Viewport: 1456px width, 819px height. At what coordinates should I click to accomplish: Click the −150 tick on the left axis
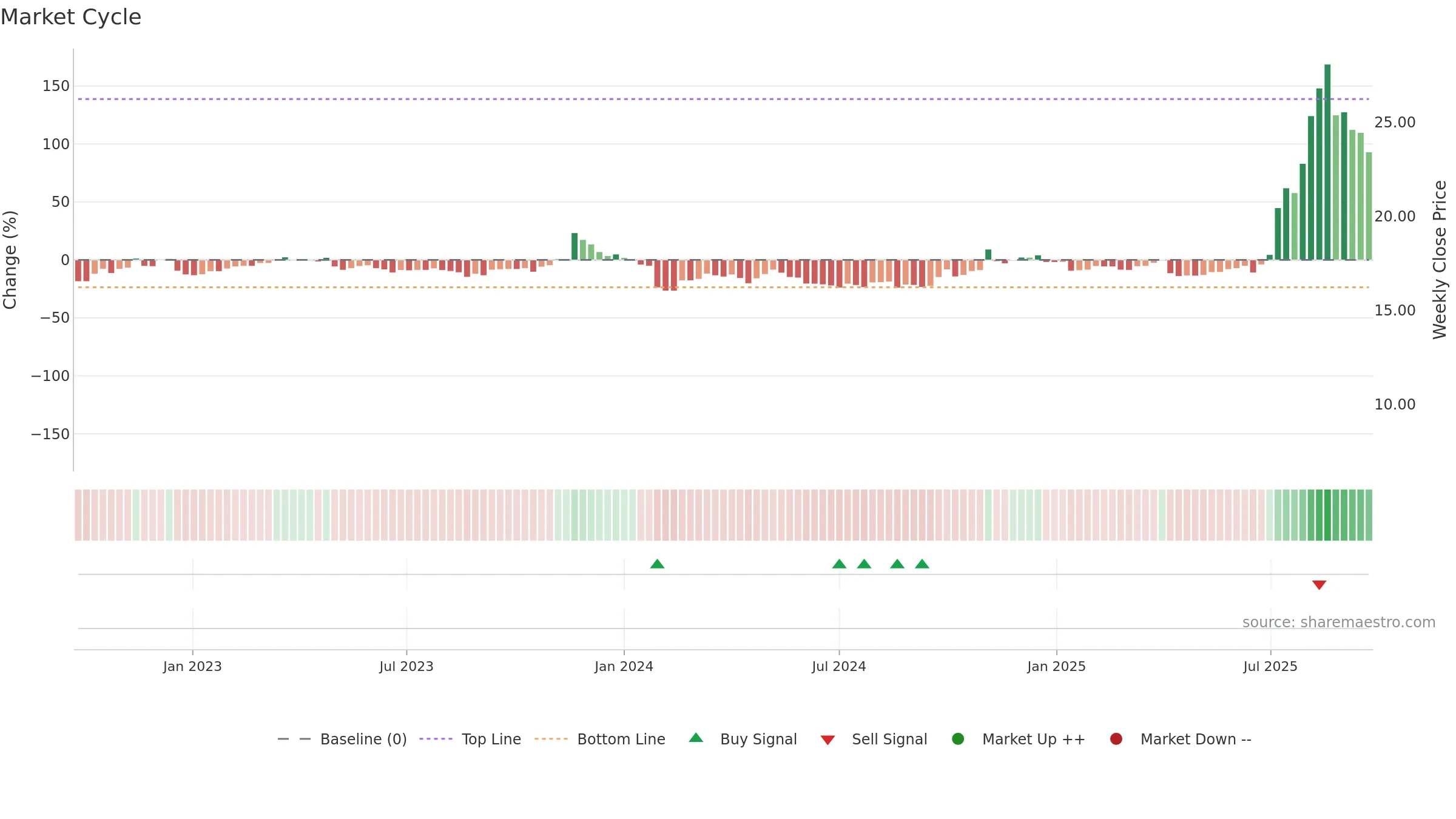[x=50, y=434]
